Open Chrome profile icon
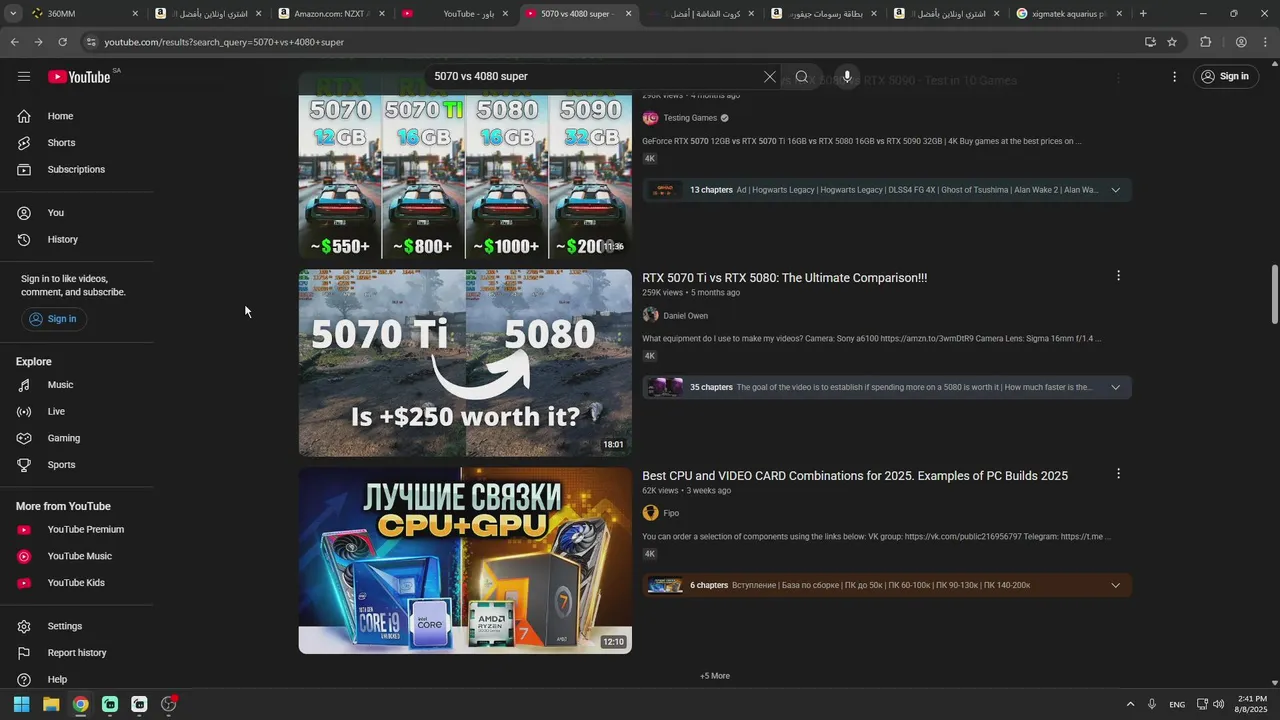Viewport: 1280px width, 720px height. tap(1241, 42)
